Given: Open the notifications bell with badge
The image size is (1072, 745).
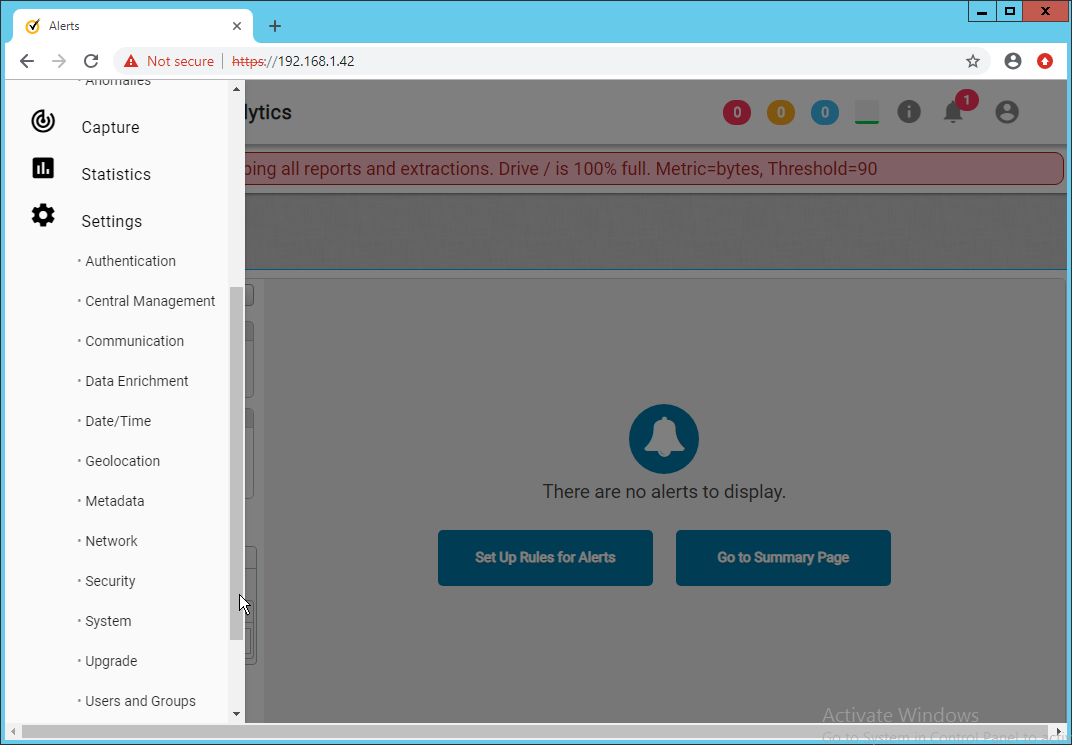Looking at the screenshot, I should point(954,112).
